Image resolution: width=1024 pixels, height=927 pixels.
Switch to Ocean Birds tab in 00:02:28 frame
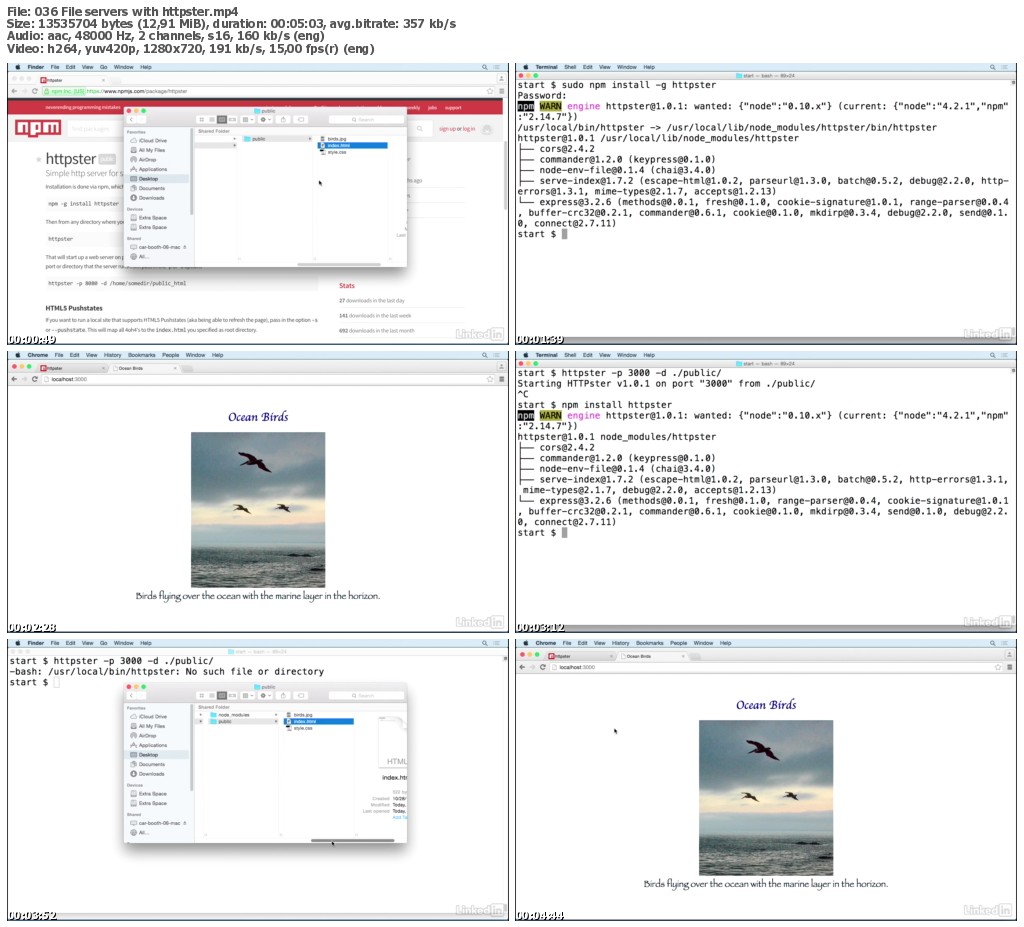pos(144,368)
